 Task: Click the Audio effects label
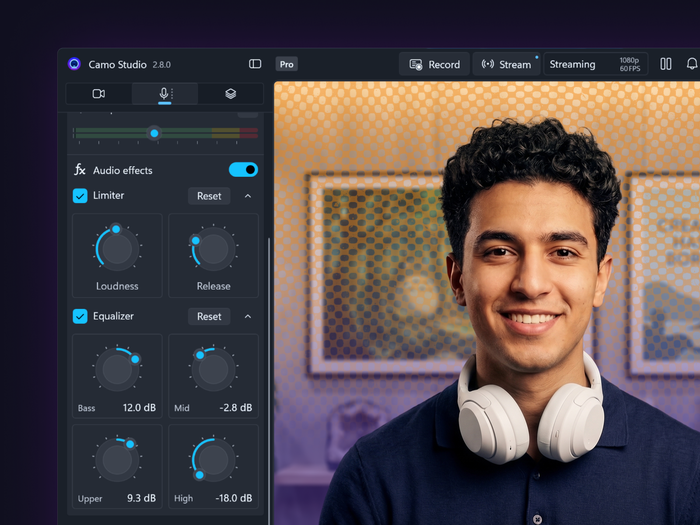click(122, 170)
